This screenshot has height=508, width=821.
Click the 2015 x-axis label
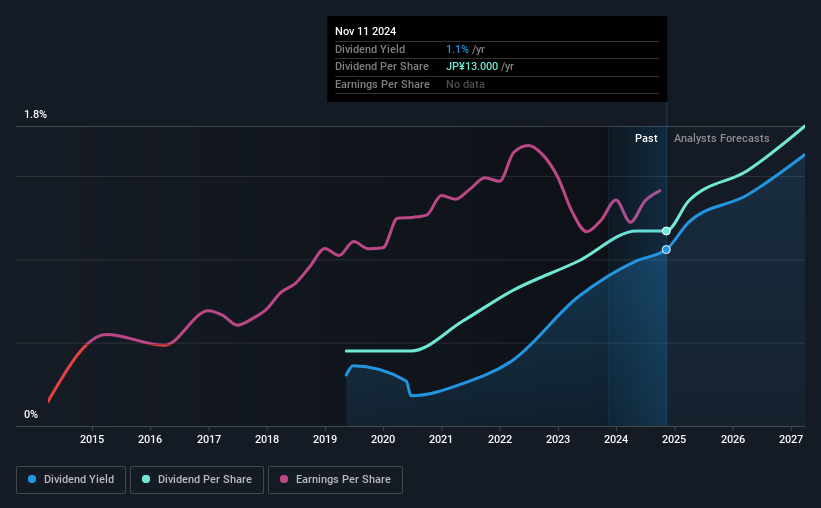pyautogui.click(x=92, y=439)
